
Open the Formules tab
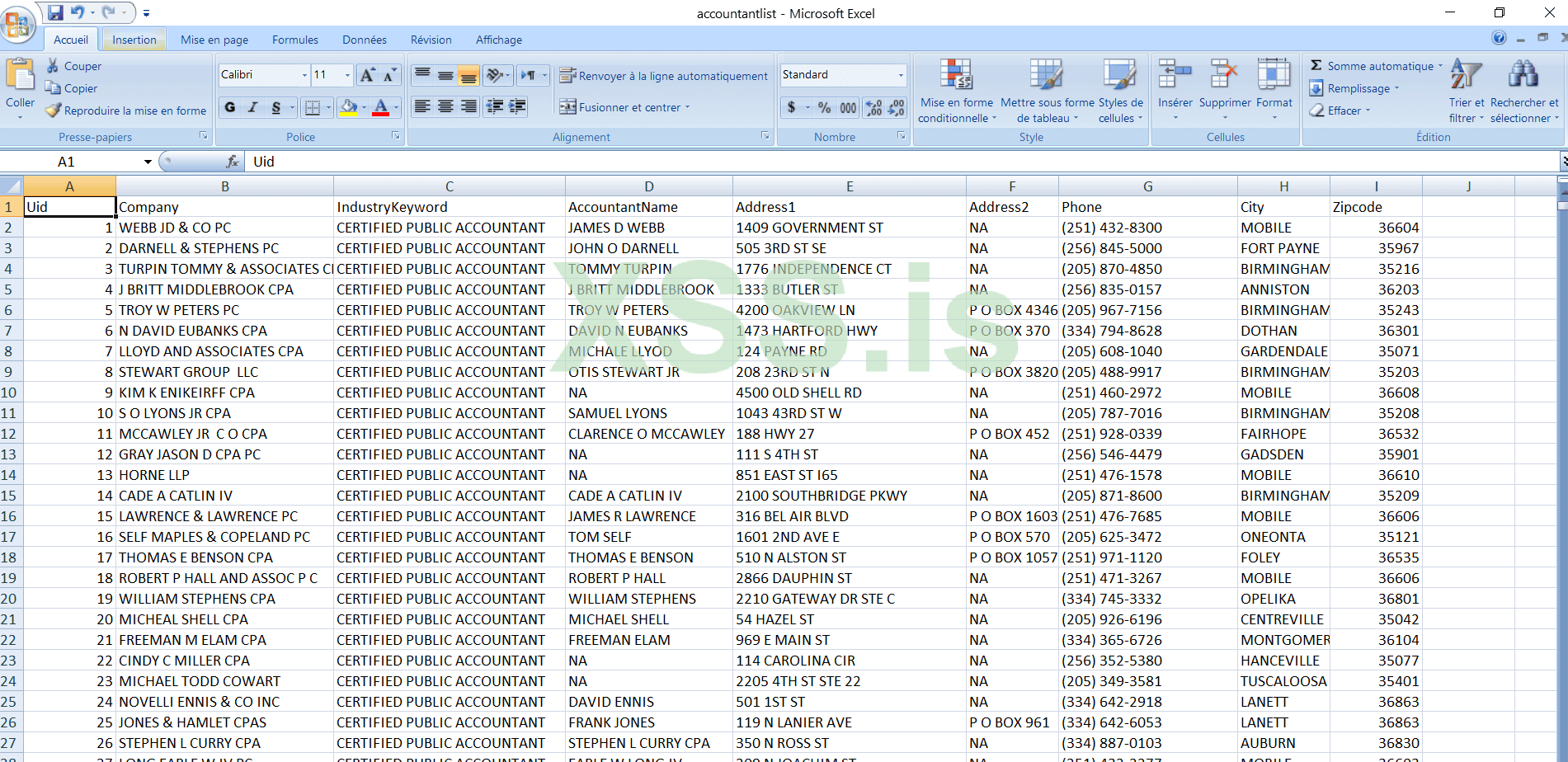click(x=295, y=40)
